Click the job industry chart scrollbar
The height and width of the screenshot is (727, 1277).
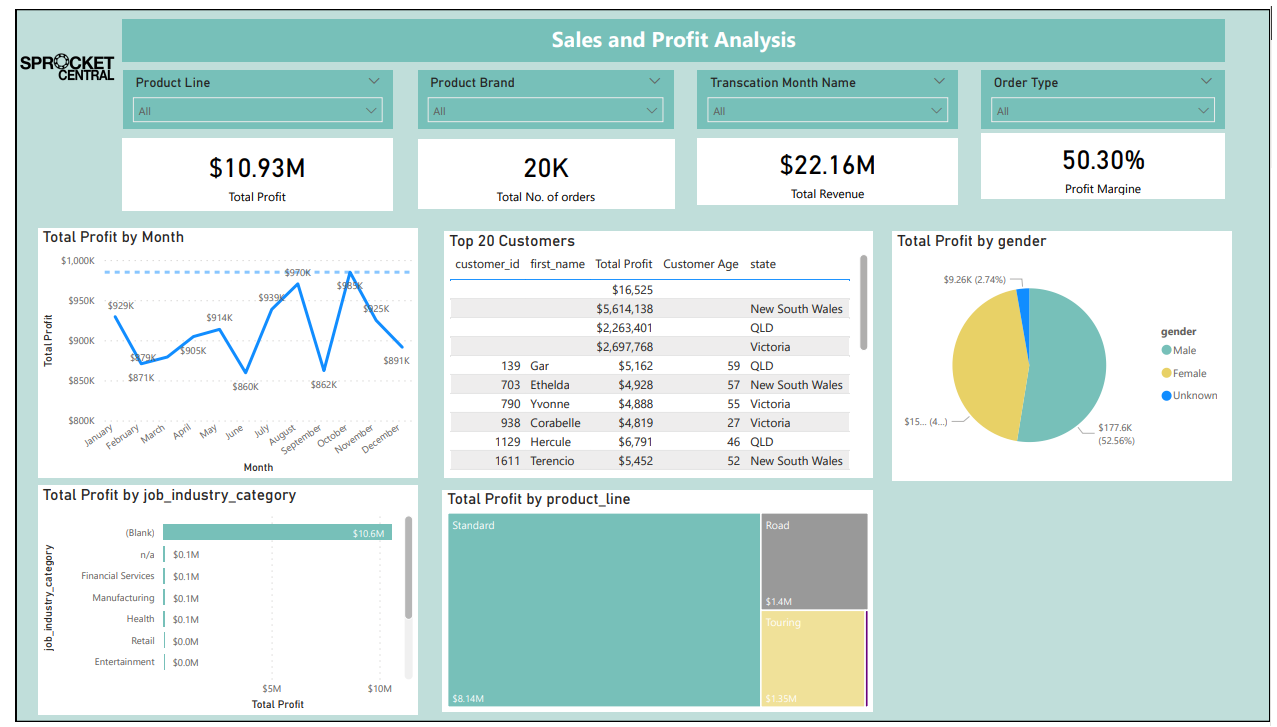(x=408, y=570)
